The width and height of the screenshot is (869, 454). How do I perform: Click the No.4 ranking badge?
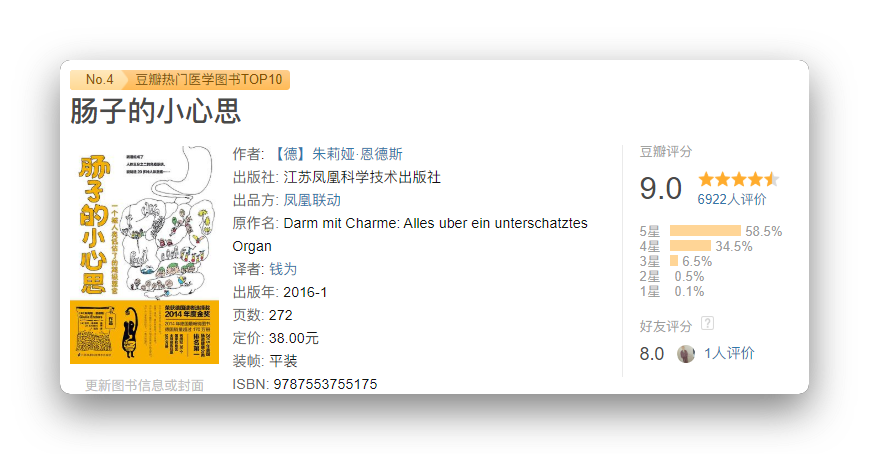pyautogui.click(x=100, y=79)
